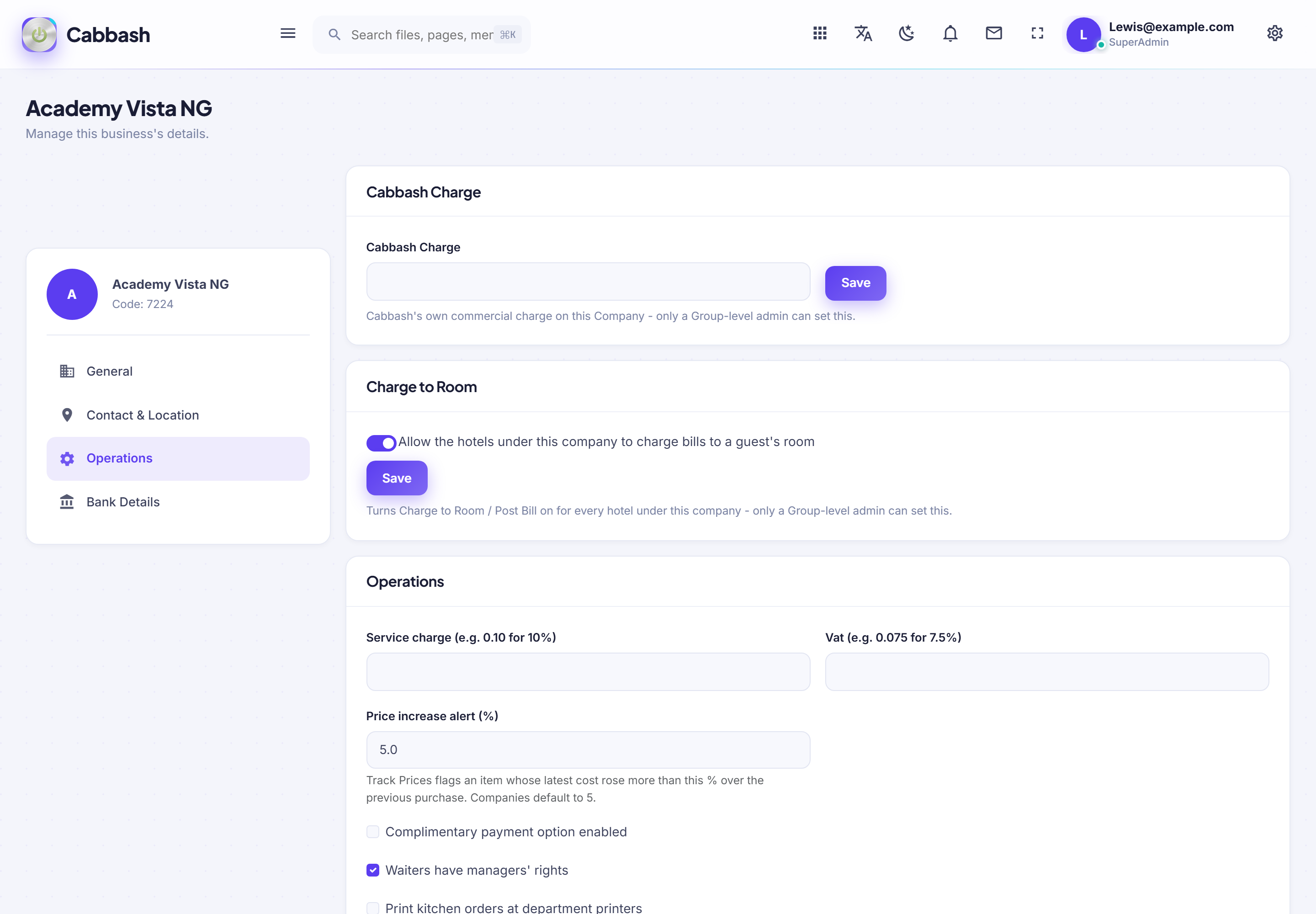Click the Academy Vista NG avatar
This screenshot has width=1316, height=914.
pyautogui.click(x=72, y=294)
